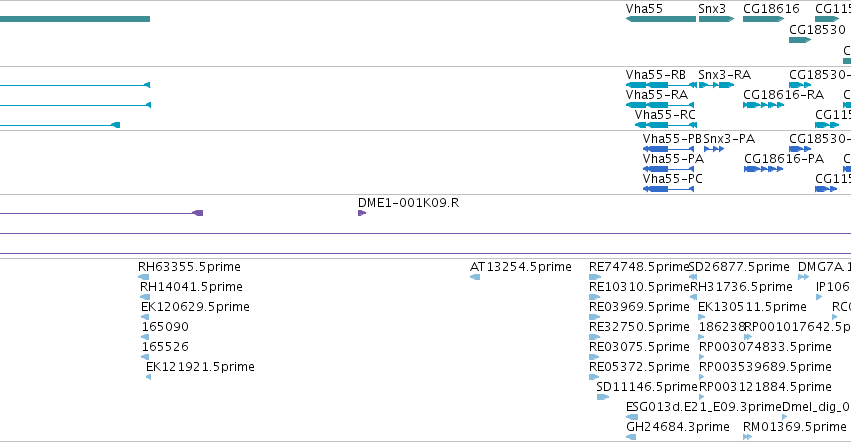Viewport: 851px width, 442px height.
Task: Click RE03075.5prime EST label
Action: (639, 346)
